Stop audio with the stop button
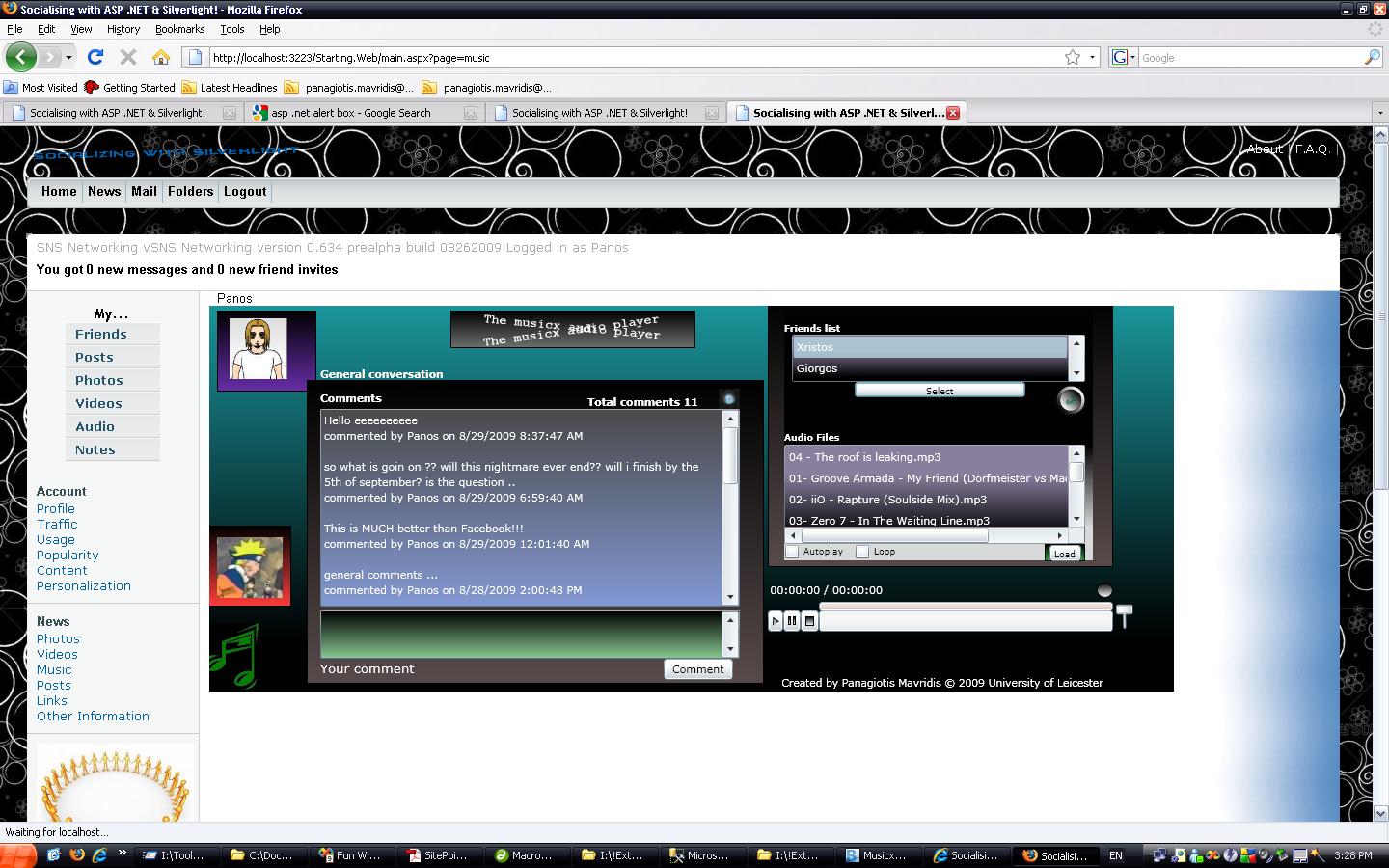 coord(809,621)
